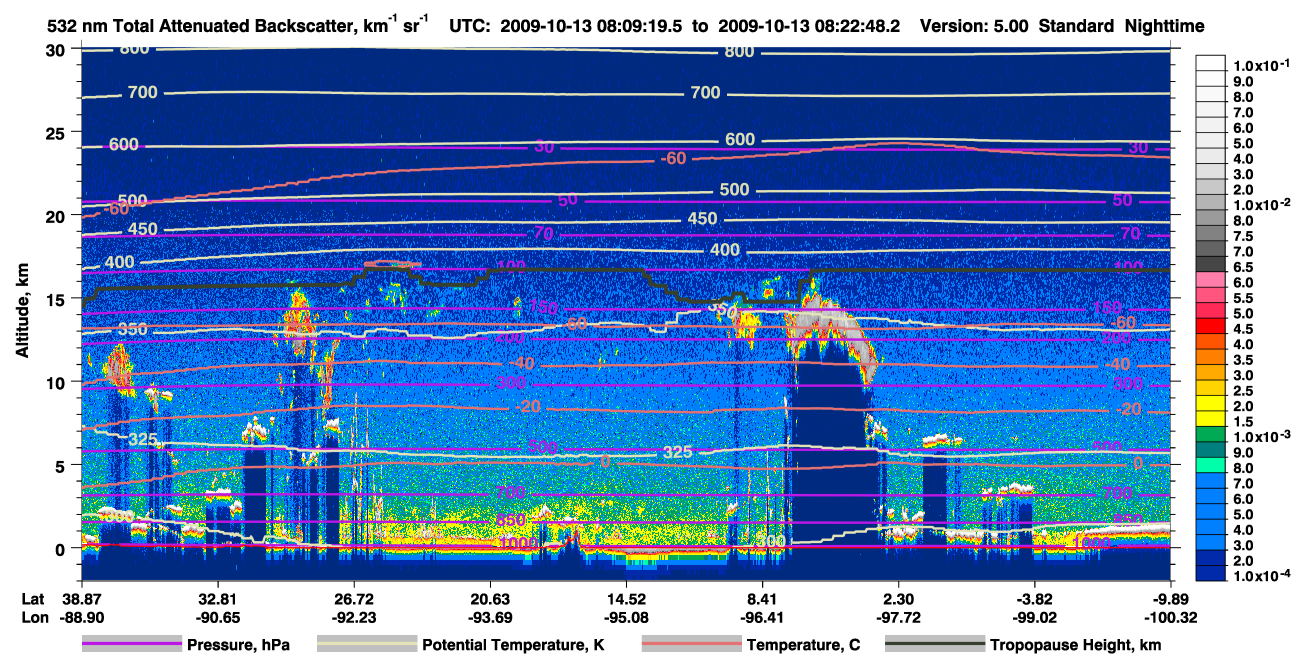Click the magenta Pressure, hPa legend line sample
1300x667 pixels.
(132, 645)
